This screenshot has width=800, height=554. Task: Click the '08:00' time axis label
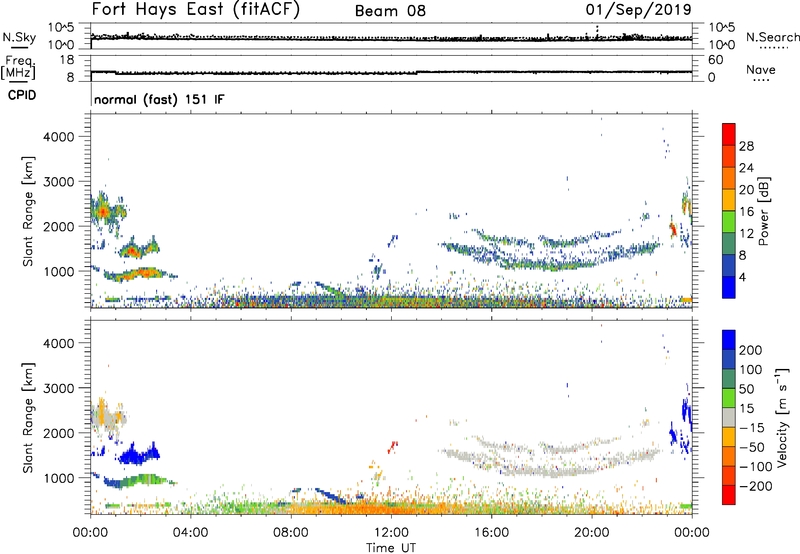point(291,533)
